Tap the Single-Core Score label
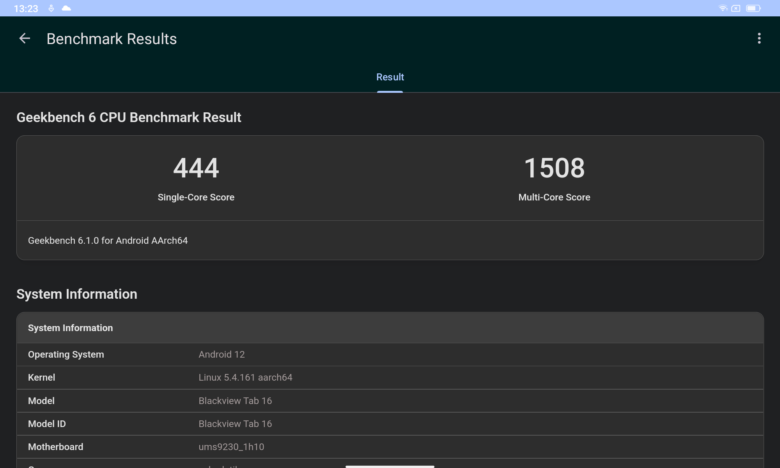 tap(196, 197)
